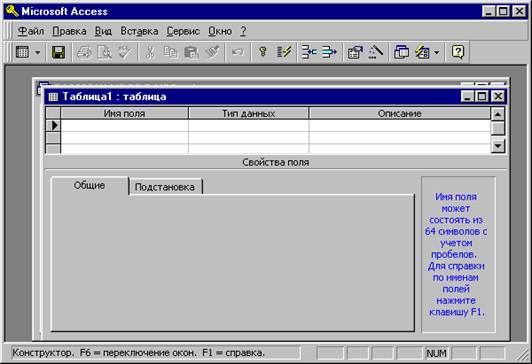Open the Indexes lightning icon
This screenshot has height=364, width=532.
pyautogui.click(x=284, y=52)
